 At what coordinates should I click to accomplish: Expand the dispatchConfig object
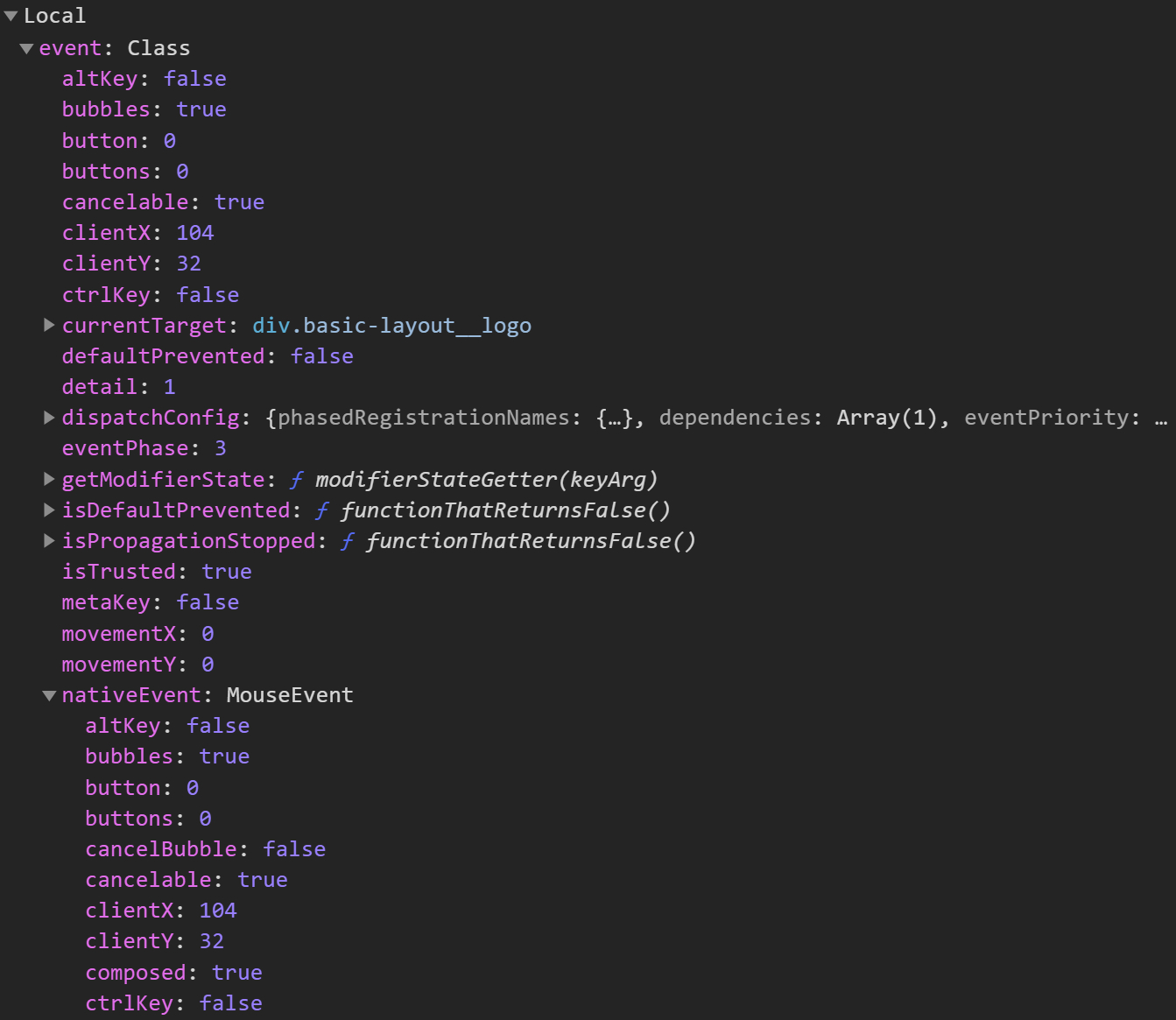click(50, 418)
